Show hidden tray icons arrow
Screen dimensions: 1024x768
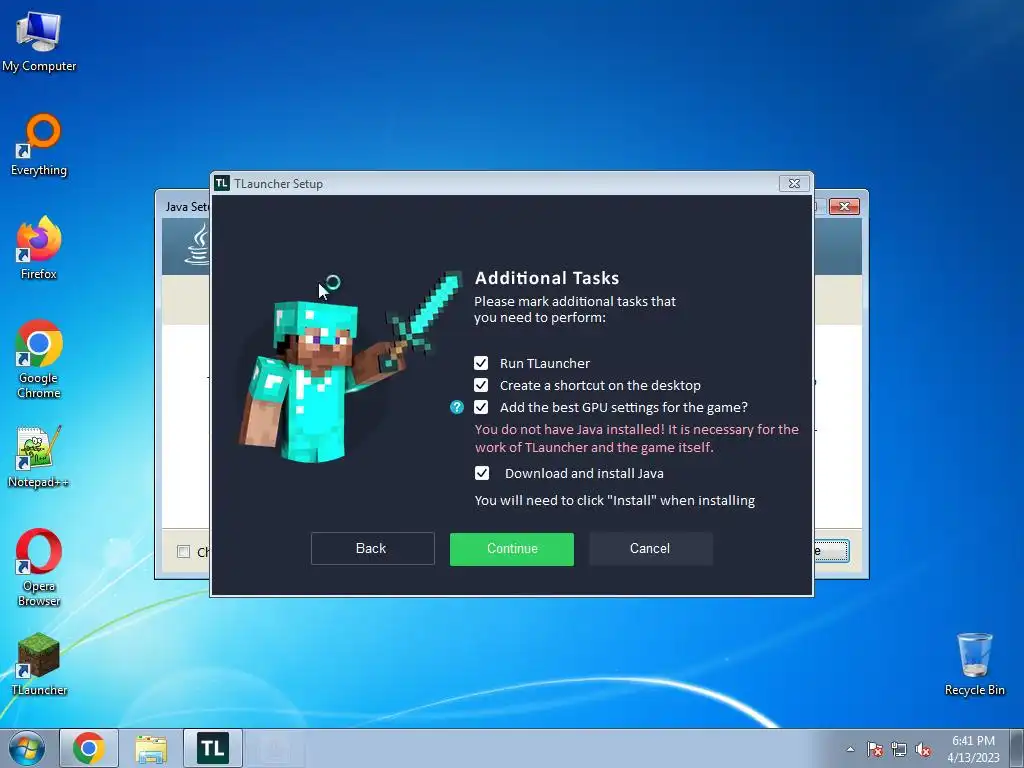tap(850, 749)
